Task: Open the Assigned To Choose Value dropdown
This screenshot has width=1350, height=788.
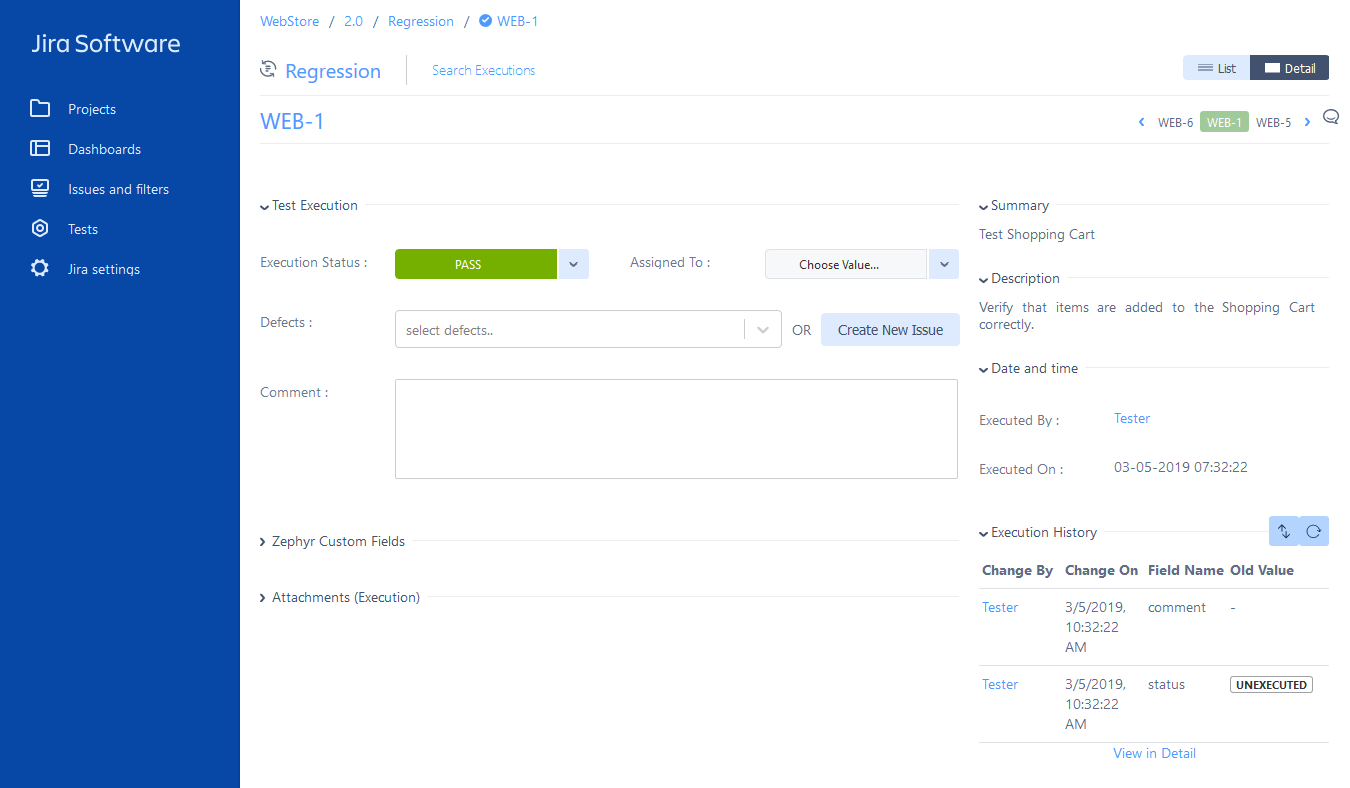Action: tap(942, 263)
